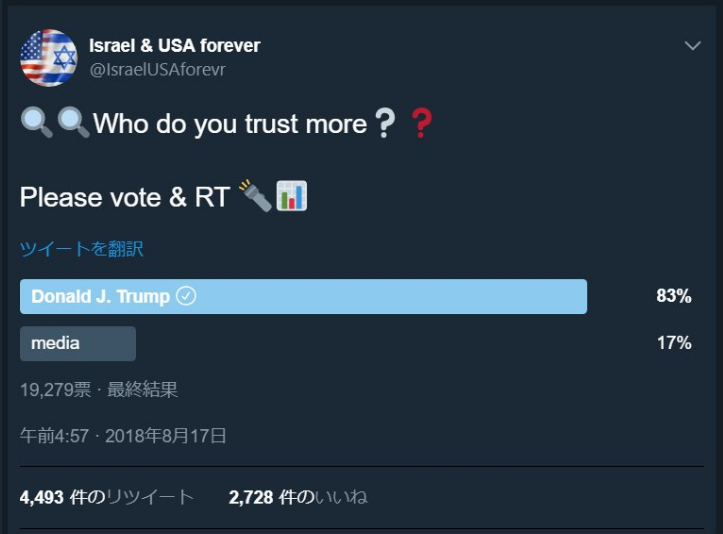
Task: Click the second magnifying glass emoji
Action: click(x=73, y=124)
